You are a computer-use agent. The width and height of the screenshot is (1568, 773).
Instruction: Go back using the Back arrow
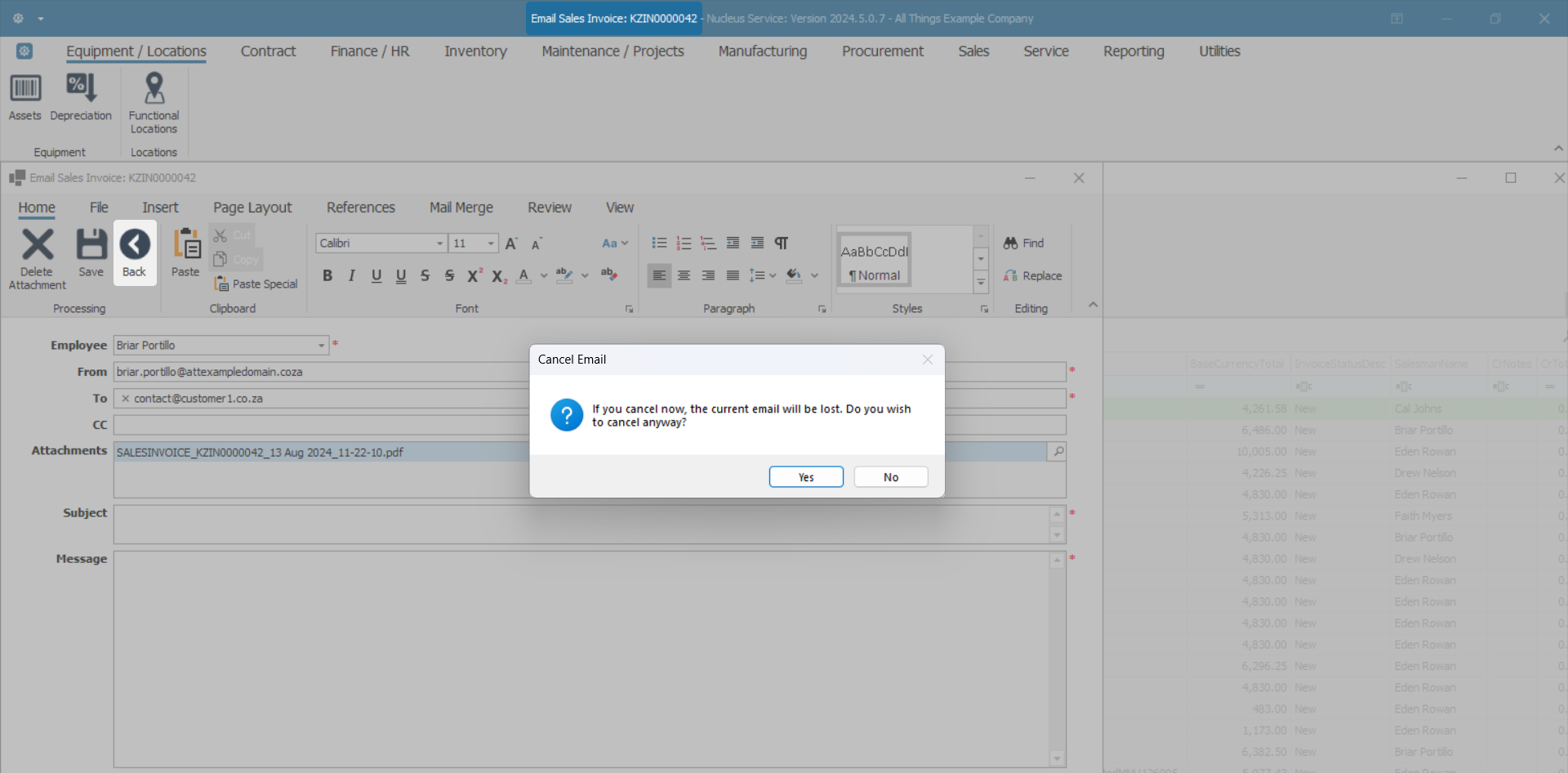coord(135,253)
